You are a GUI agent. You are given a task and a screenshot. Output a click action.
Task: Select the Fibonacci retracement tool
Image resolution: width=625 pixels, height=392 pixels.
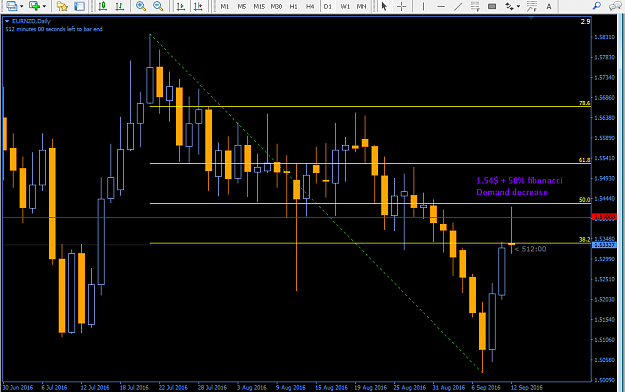click(475, 6)
